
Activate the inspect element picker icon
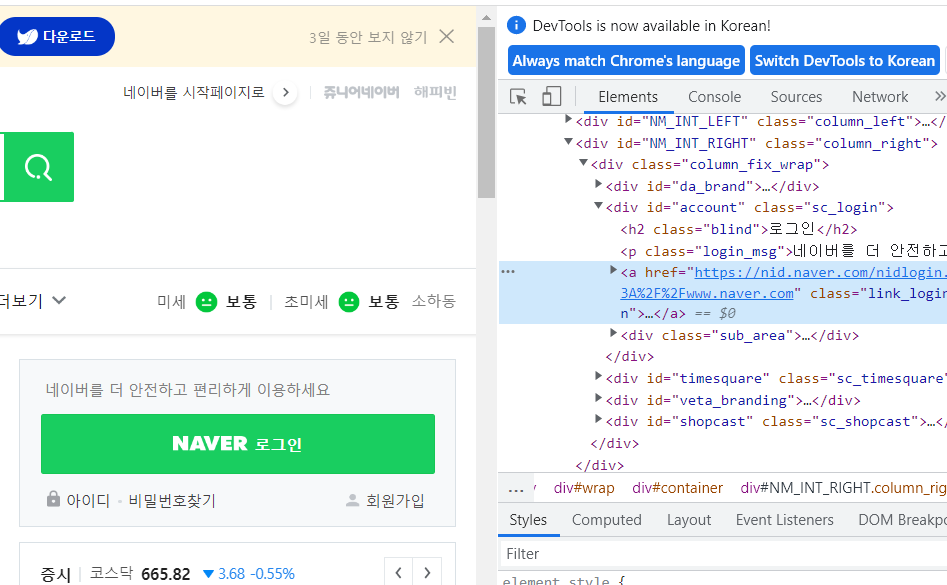518,97
